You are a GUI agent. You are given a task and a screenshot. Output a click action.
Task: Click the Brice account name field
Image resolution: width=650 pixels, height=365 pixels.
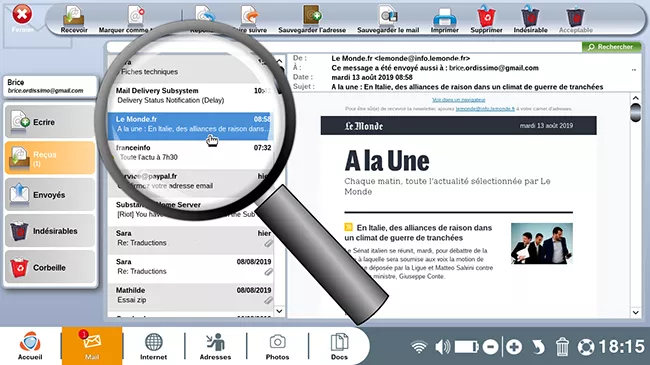point(50,86)
